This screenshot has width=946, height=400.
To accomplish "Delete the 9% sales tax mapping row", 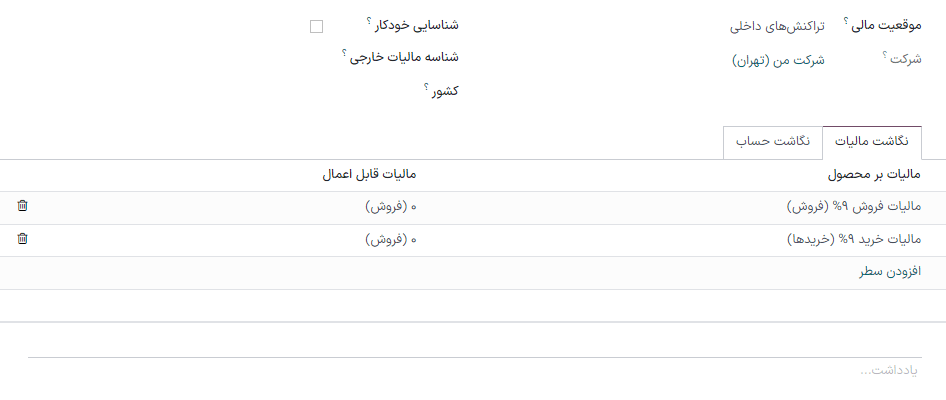I will pyautogui.click(x=23, y=206).
